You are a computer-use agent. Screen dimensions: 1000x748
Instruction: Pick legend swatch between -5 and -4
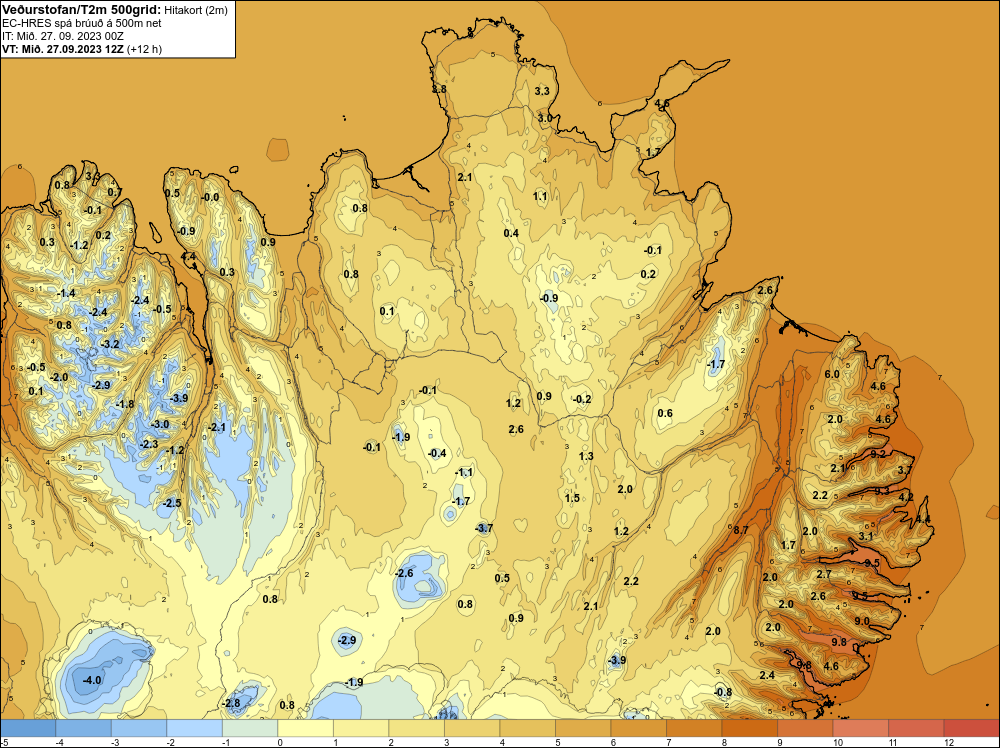pyautogui.click(x=27, y=728)
